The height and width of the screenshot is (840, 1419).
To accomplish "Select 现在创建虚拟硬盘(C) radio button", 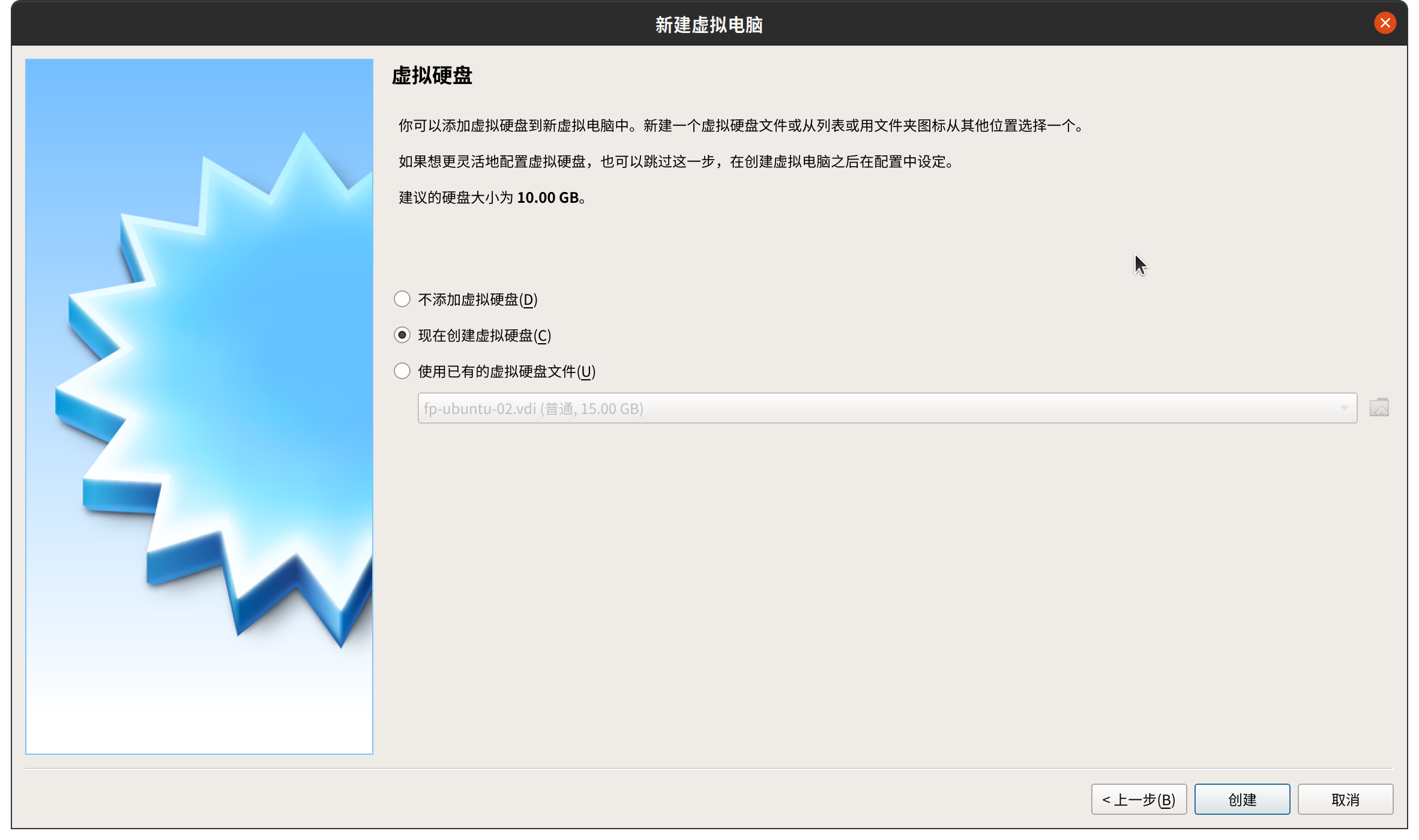I will coord(402,335).
